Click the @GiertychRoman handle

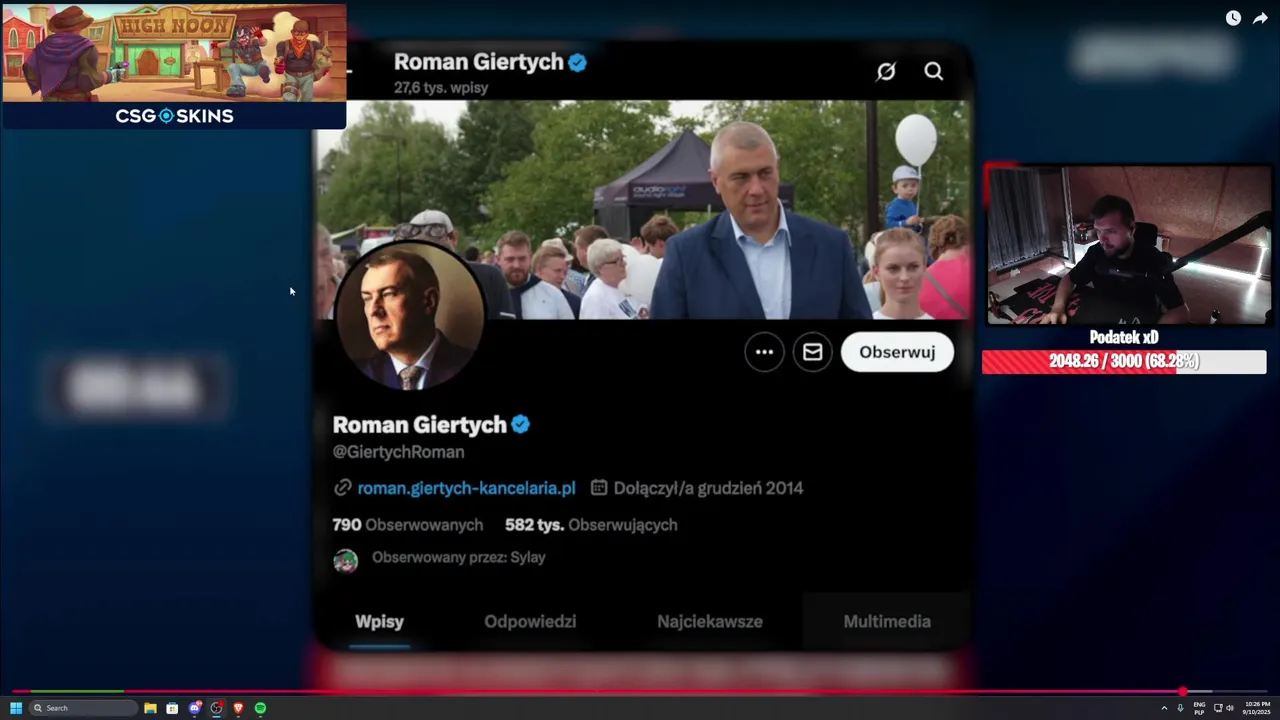[398, 452]
